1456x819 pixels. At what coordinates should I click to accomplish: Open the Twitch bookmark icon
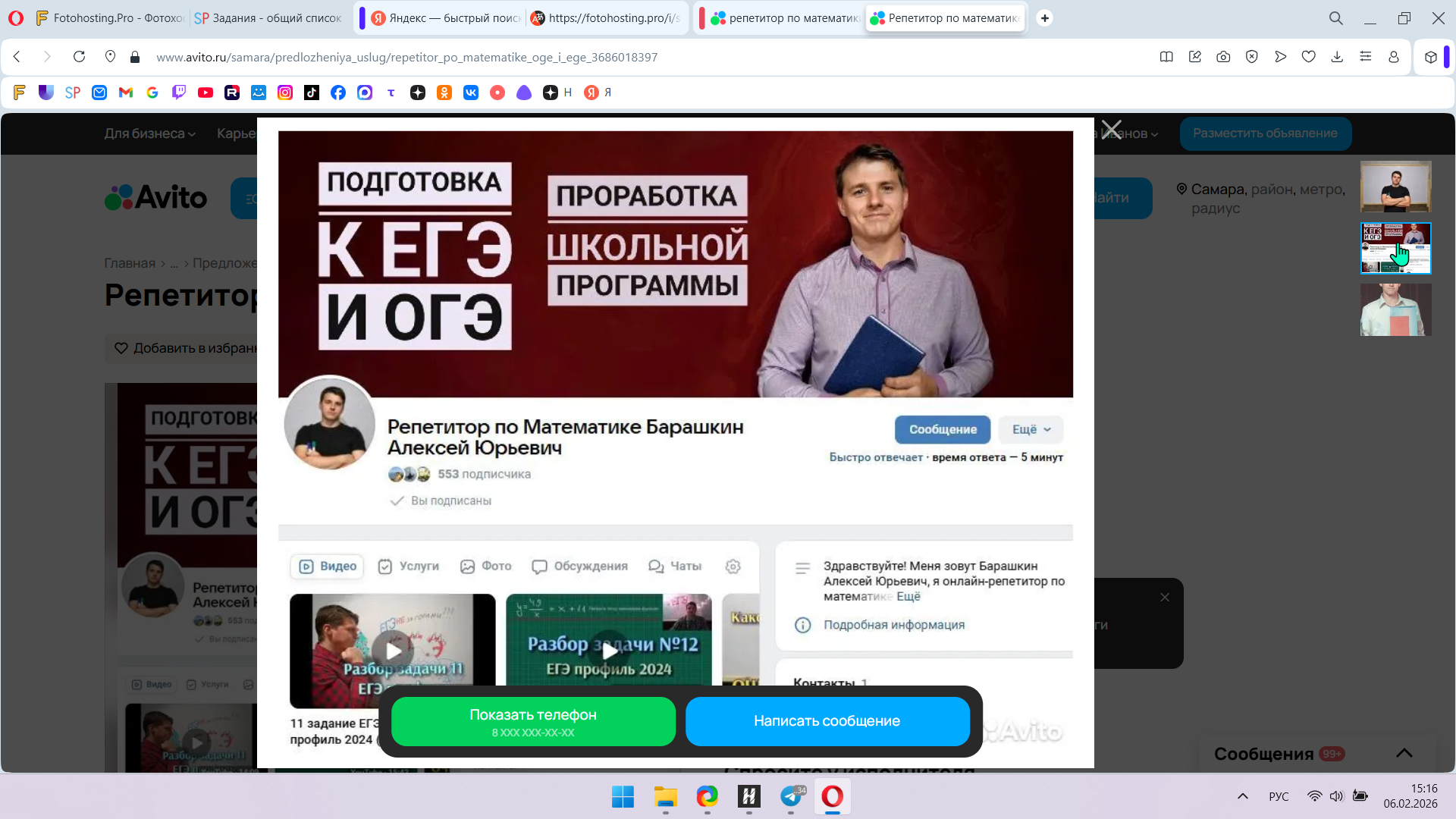tap(179, 93)
